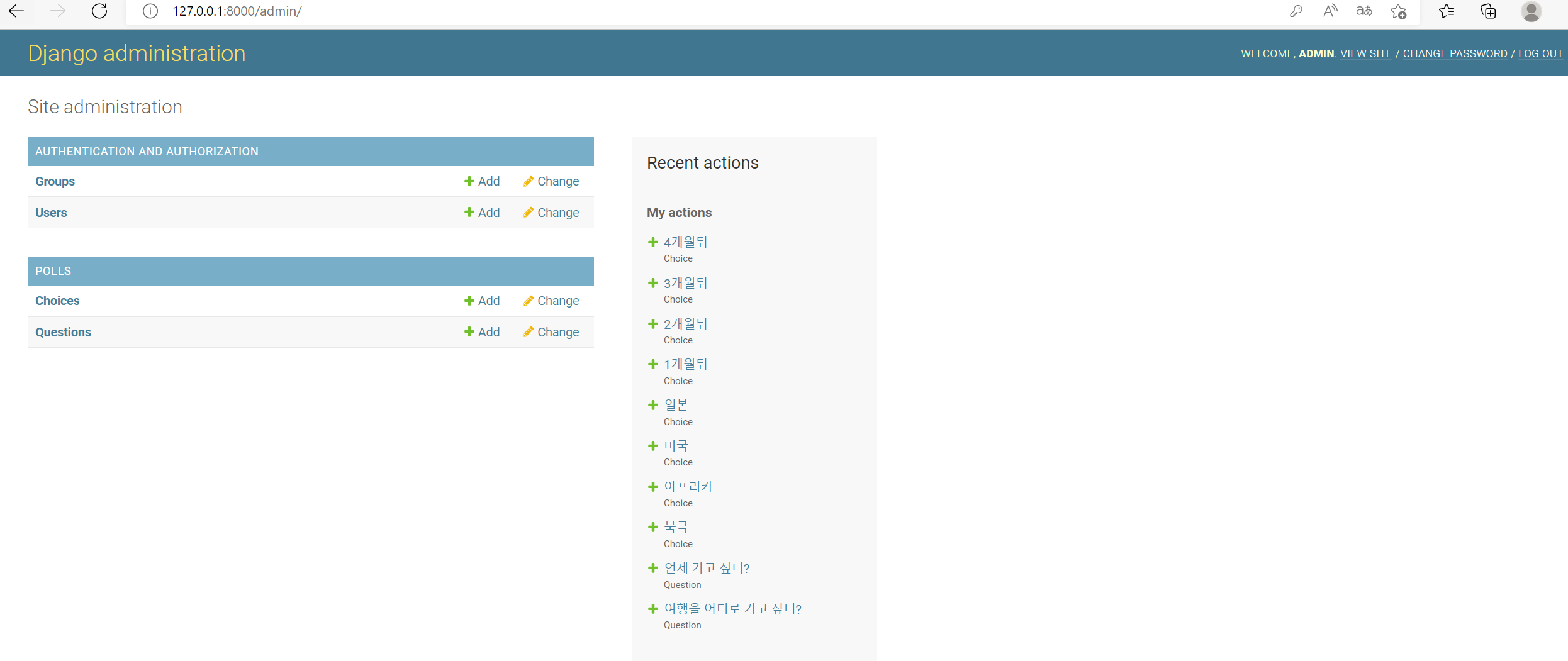
Task: Click Change for Questions
Action: click(x=551, y=332)
